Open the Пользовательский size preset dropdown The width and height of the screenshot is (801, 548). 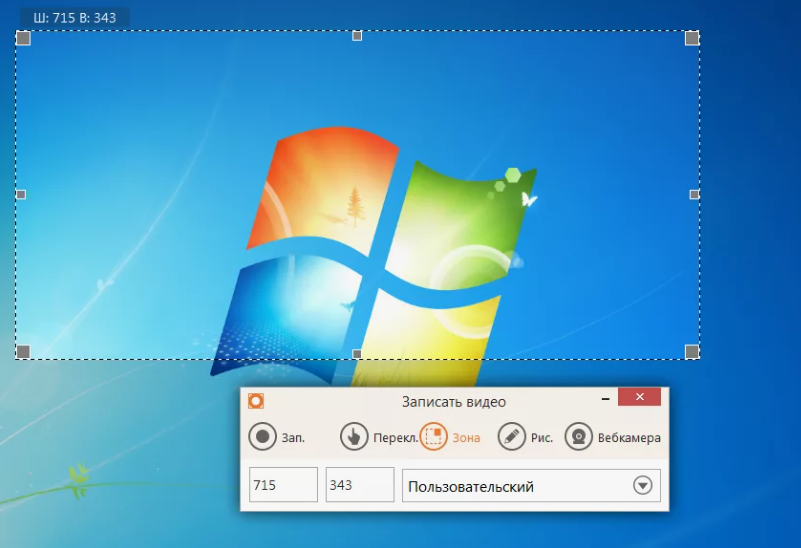click(x=531, y=486)
